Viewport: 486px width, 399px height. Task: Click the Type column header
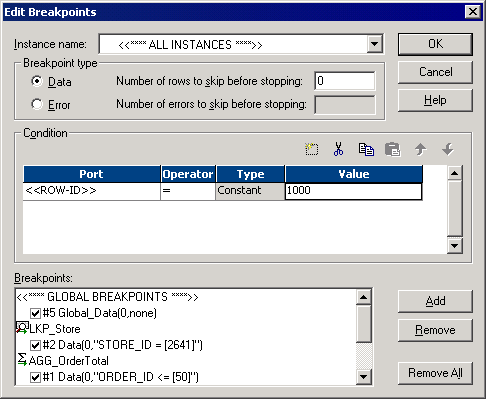pyautogui.click(x=250, y=174)
